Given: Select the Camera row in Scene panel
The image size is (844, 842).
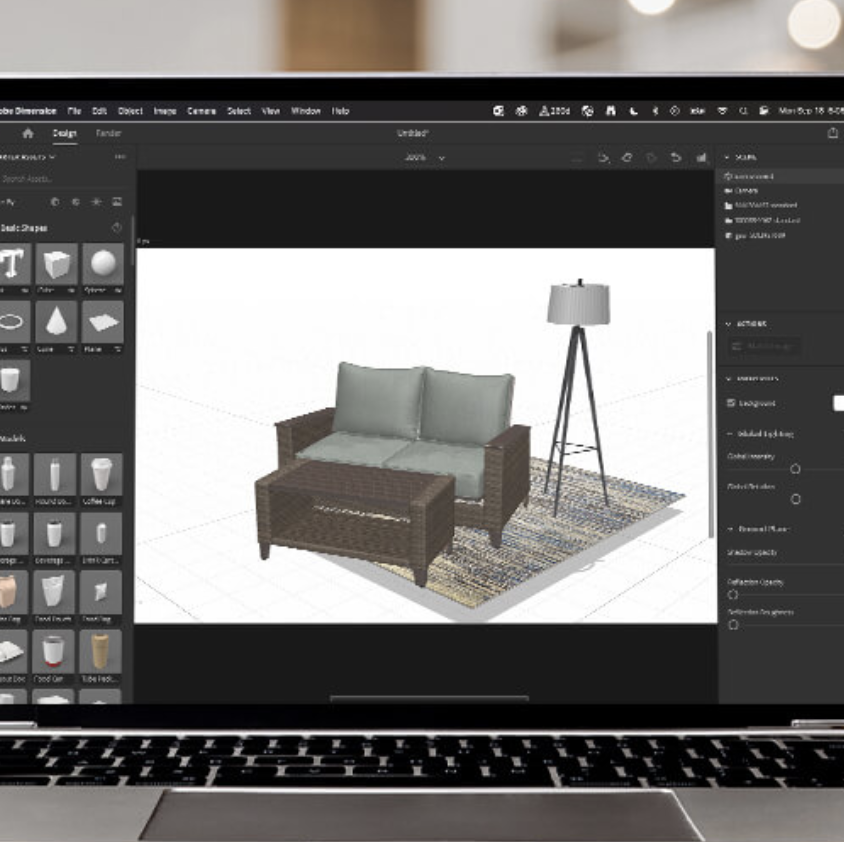Looking at the screenshot, I should (780, 191).
